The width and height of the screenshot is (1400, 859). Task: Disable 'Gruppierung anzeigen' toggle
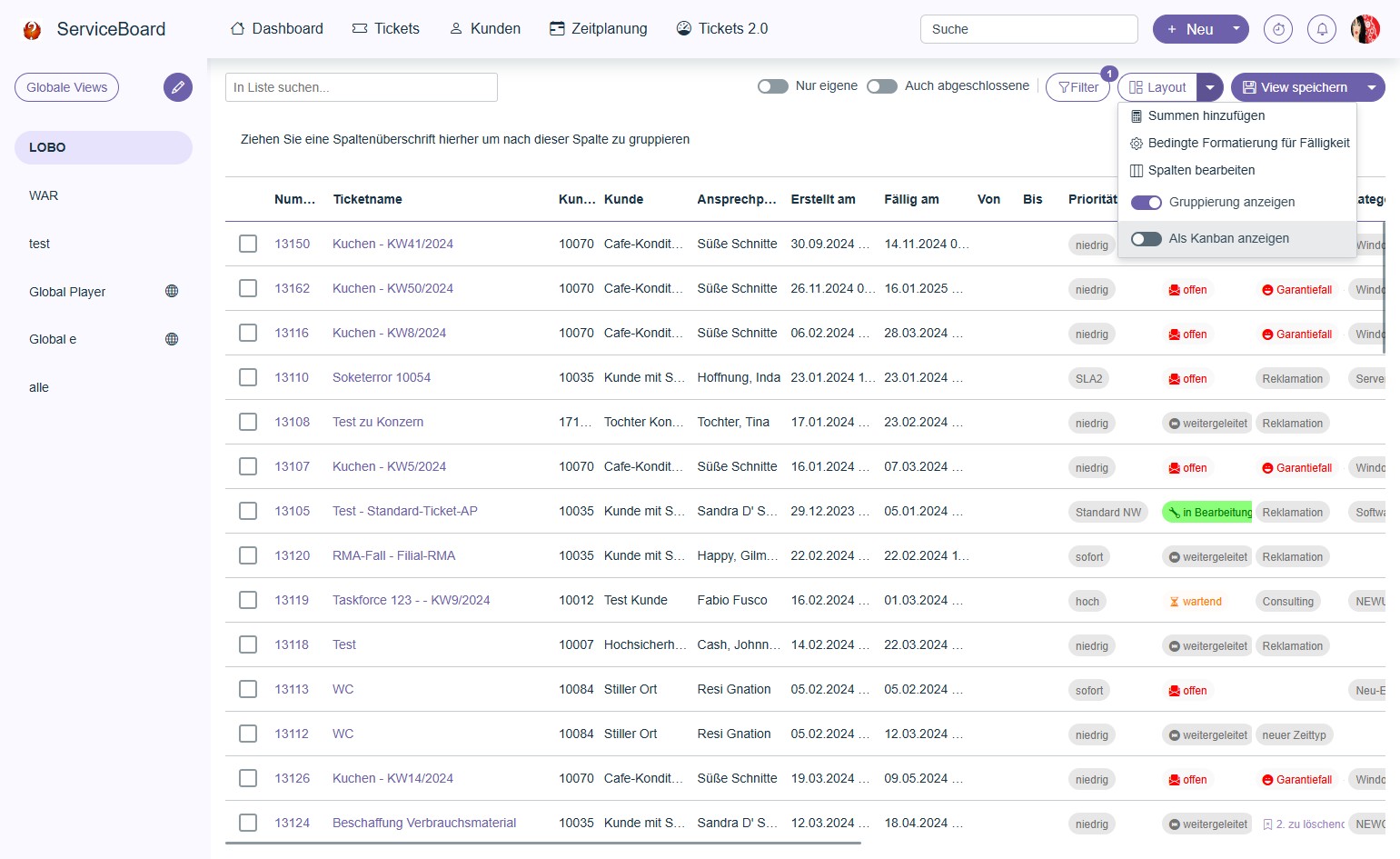click(x=1147, y=203)
